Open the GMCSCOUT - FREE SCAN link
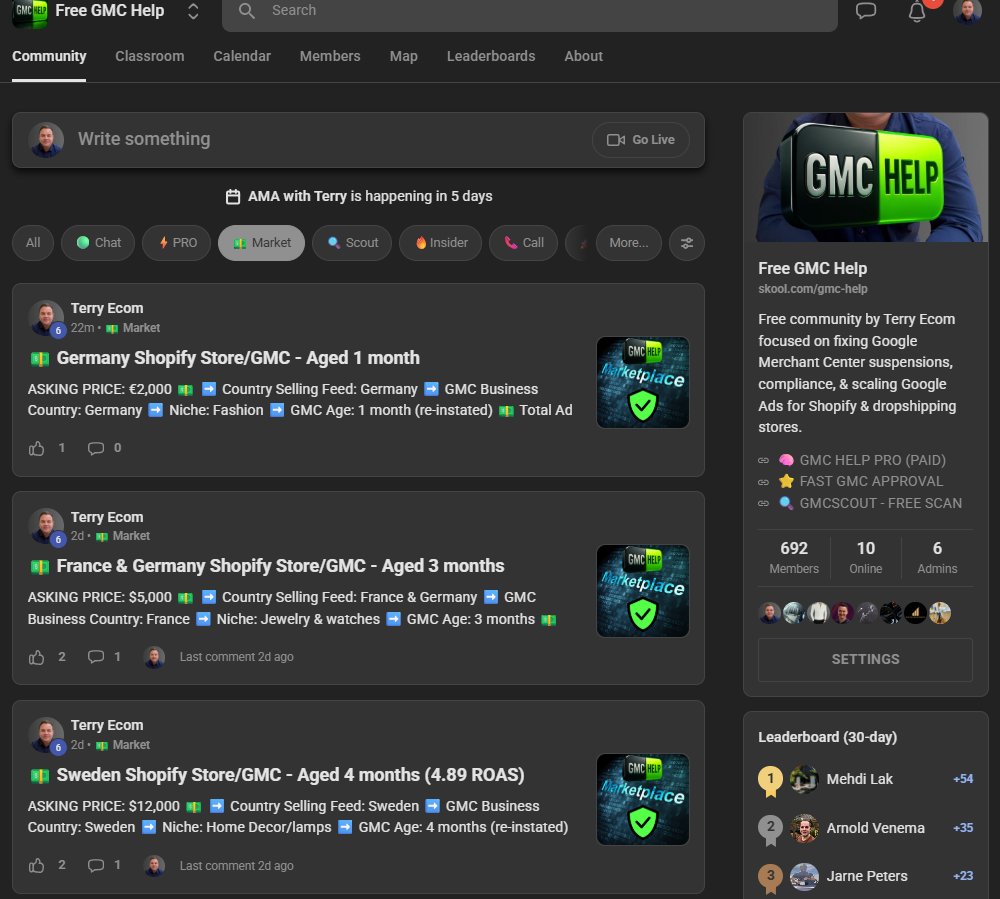The image size is (1000, 899). (x=881, y=504)
